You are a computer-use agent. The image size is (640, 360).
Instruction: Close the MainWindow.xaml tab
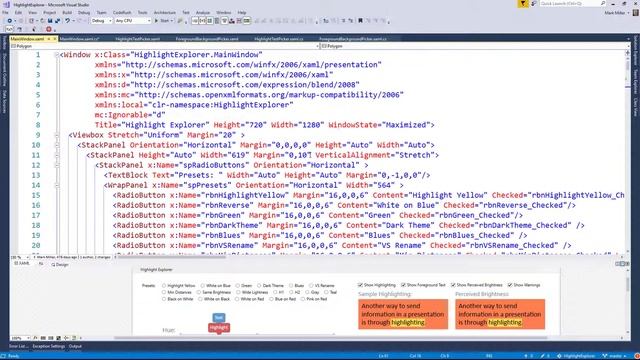click(55, 39)
